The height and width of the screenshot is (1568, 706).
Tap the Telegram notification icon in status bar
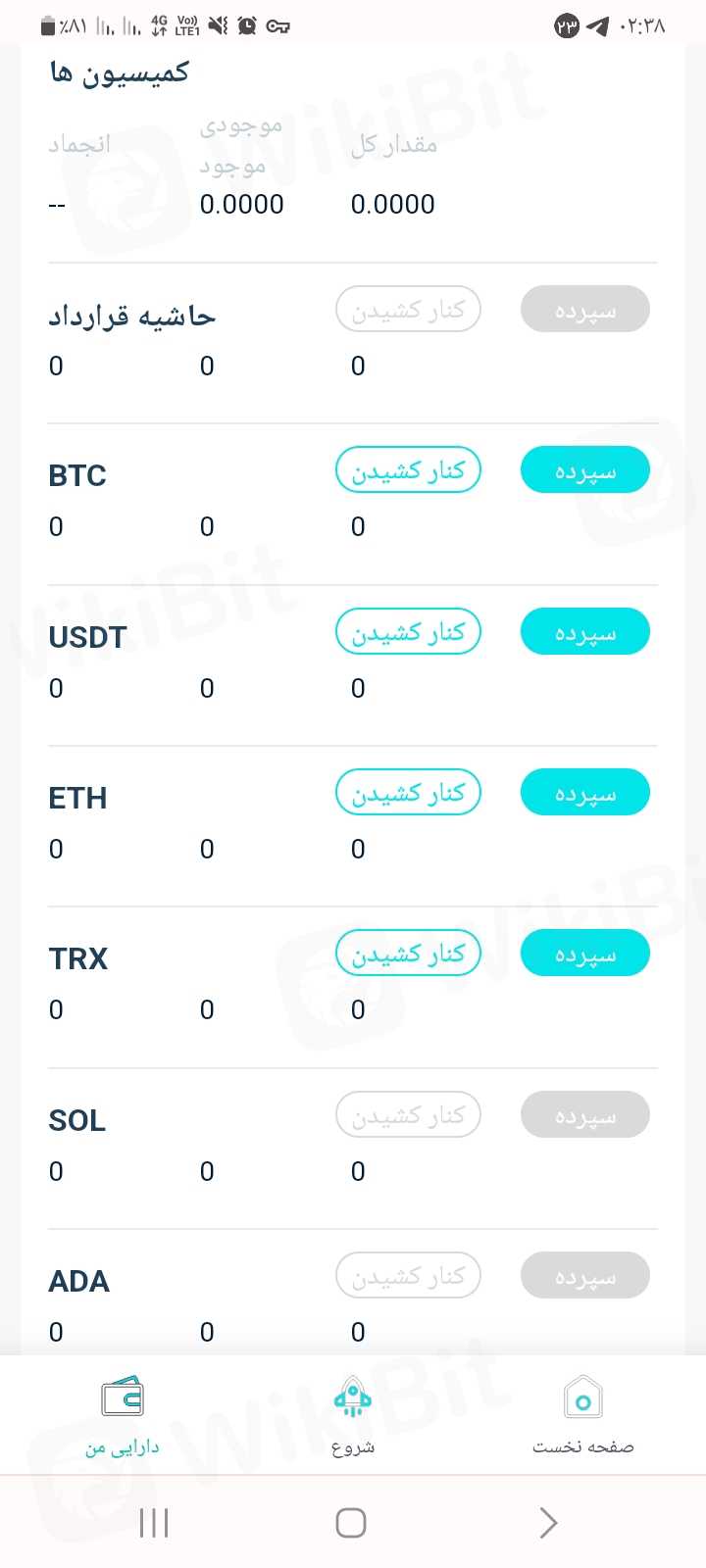[x=597, y=26]
